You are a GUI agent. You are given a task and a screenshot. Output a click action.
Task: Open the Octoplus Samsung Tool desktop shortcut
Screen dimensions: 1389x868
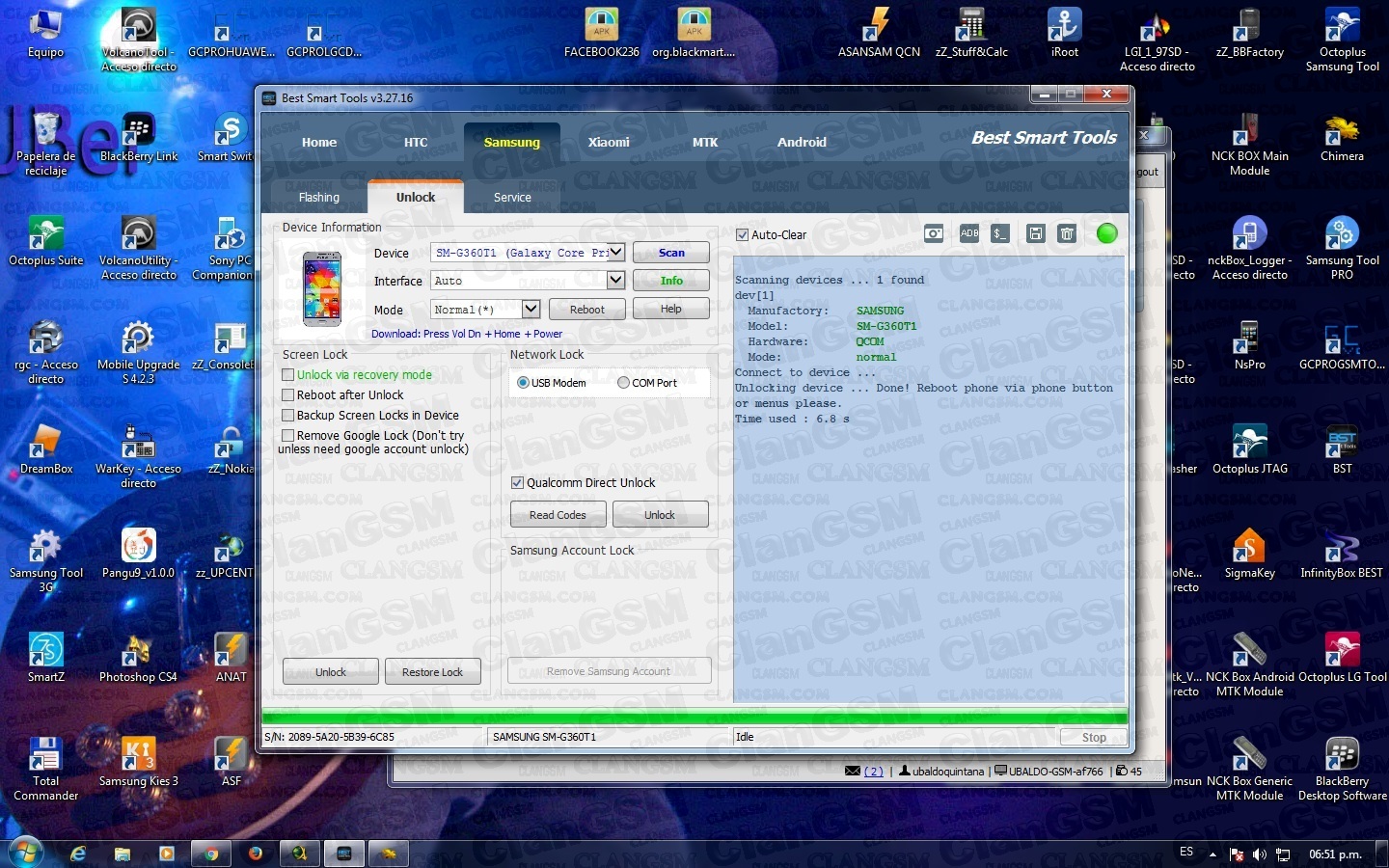tap(1342, 41)
